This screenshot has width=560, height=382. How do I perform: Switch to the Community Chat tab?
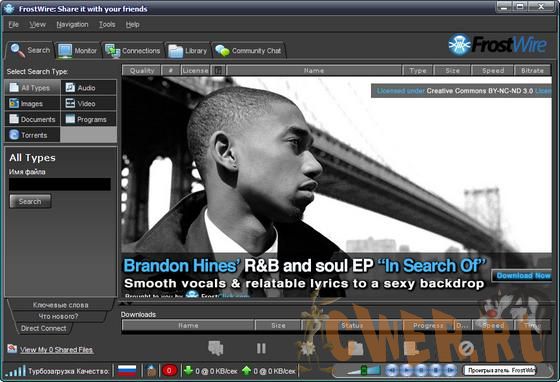pos(249,51)
